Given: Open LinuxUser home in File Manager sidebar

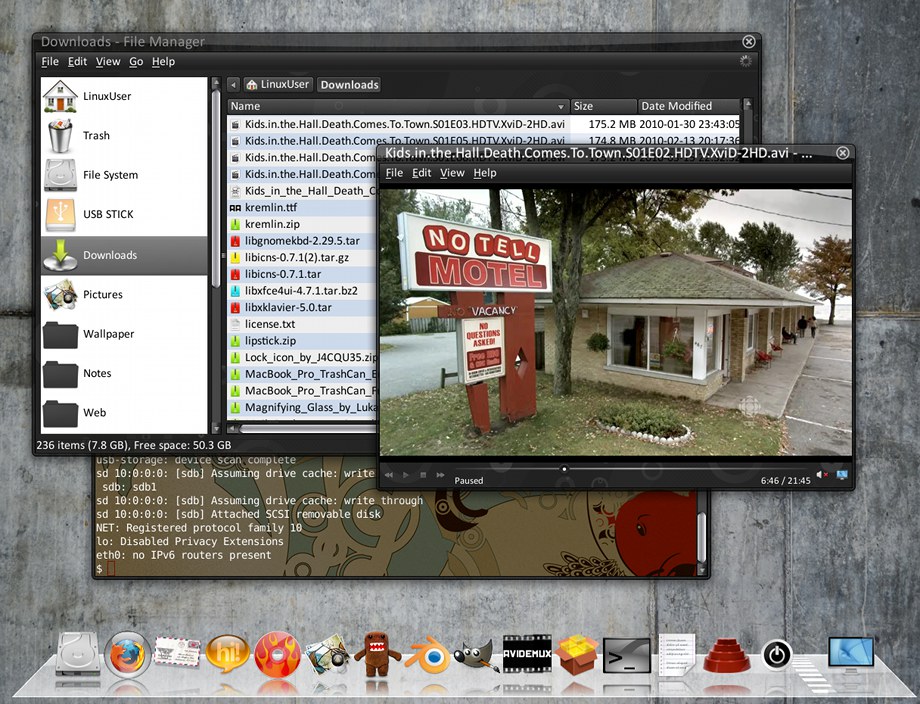Looking at the screenshot, I should [124, 96].
